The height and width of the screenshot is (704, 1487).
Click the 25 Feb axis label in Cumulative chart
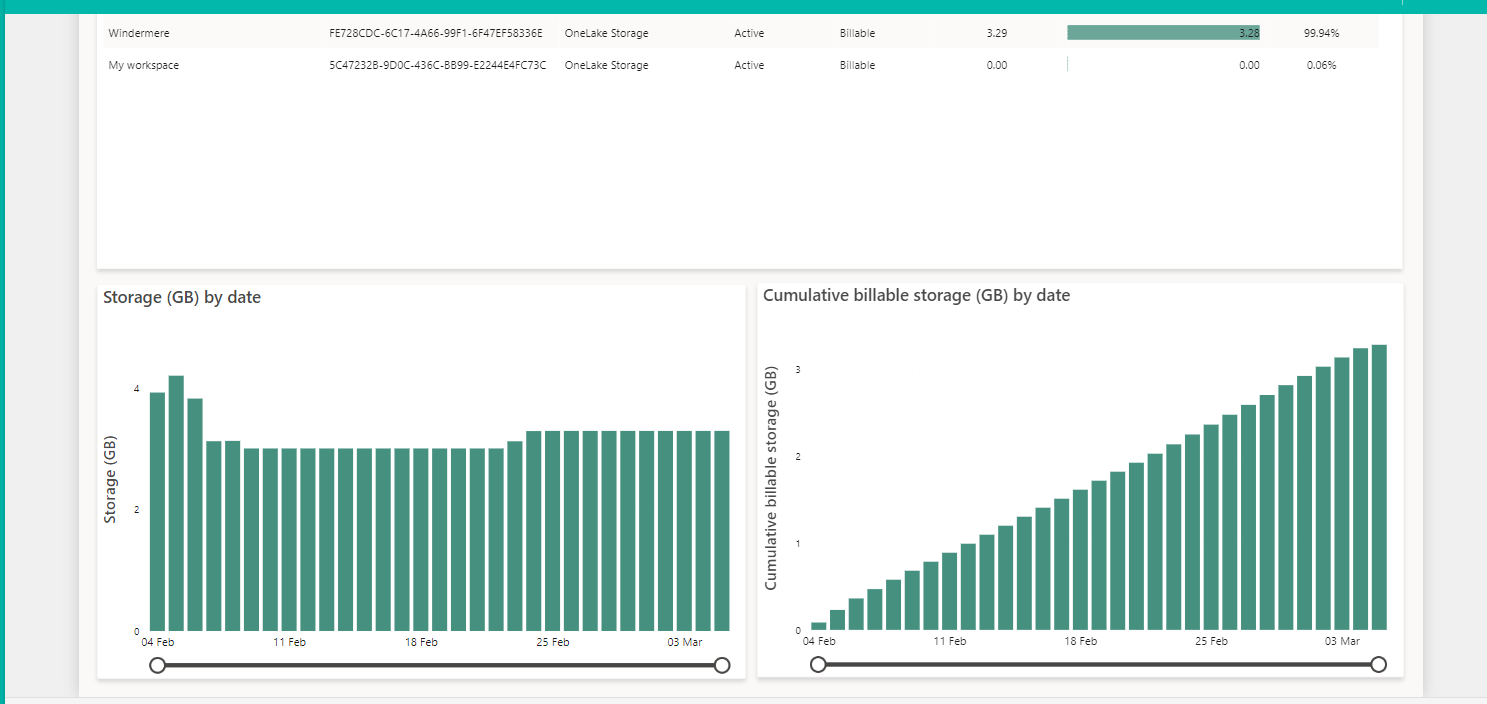pyautogui.click(x=1211, y=641)
